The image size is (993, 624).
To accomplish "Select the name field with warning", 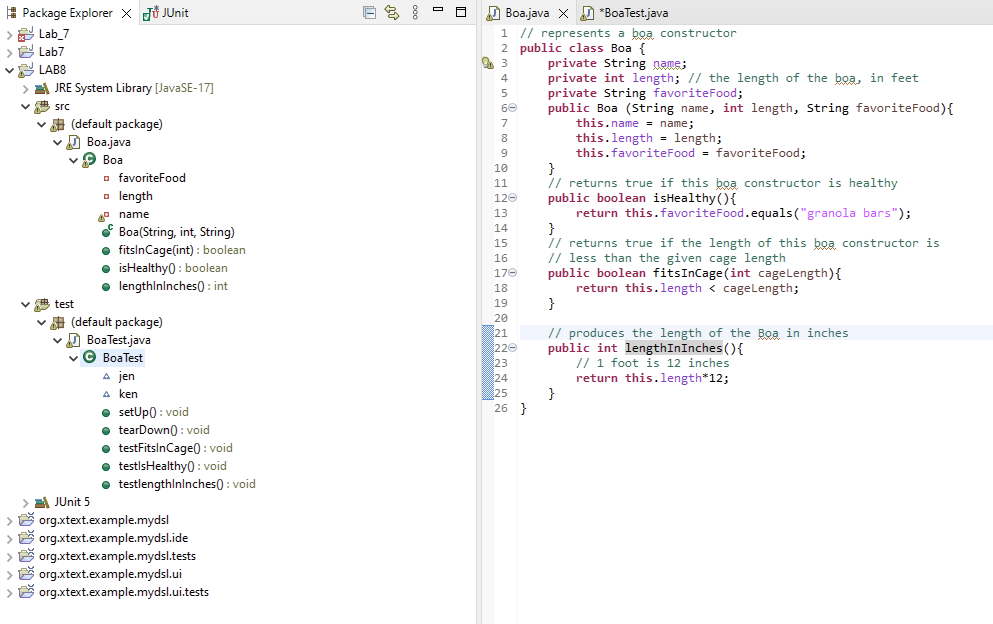I will pyautogui.click(x=134, y=214).
